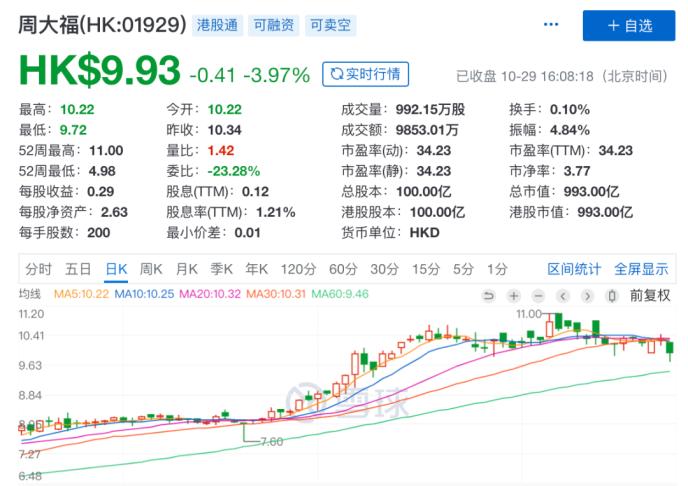Click the 成交额 value 9853.01万

[427, 130]
